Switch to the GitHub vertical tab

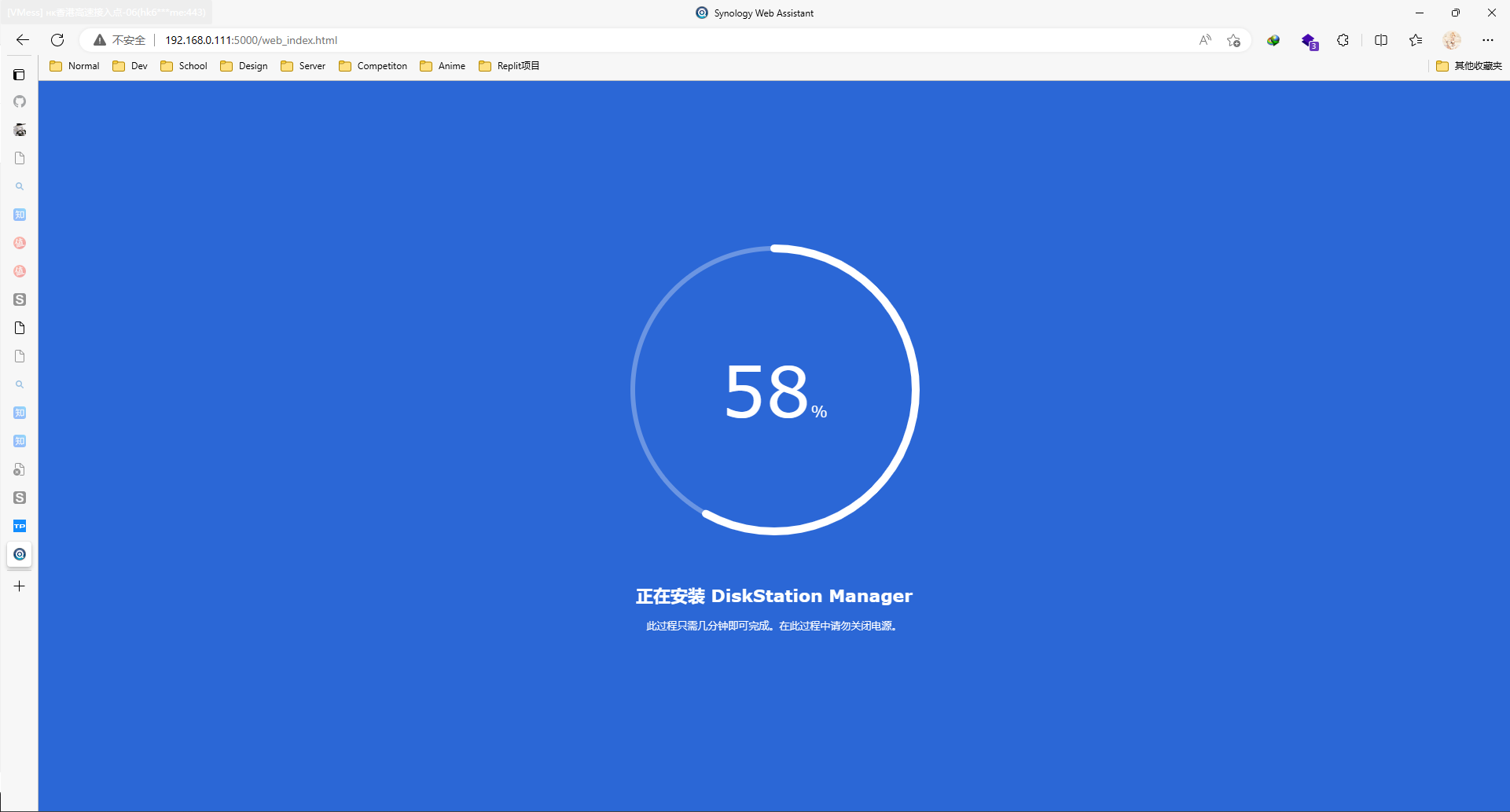pos(20,101)
